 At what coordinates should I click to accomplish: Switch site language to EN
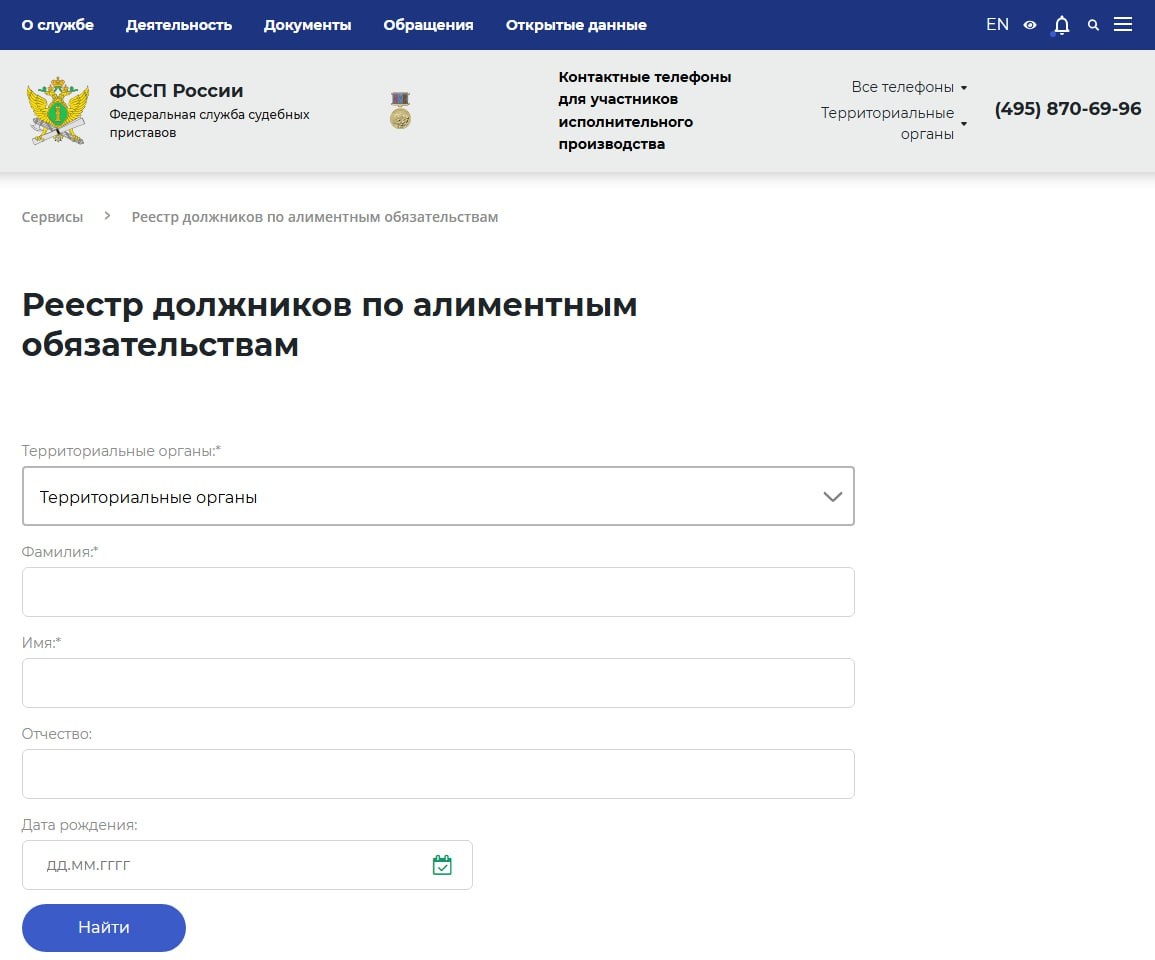pyautogui.click(x=996, y=23)
